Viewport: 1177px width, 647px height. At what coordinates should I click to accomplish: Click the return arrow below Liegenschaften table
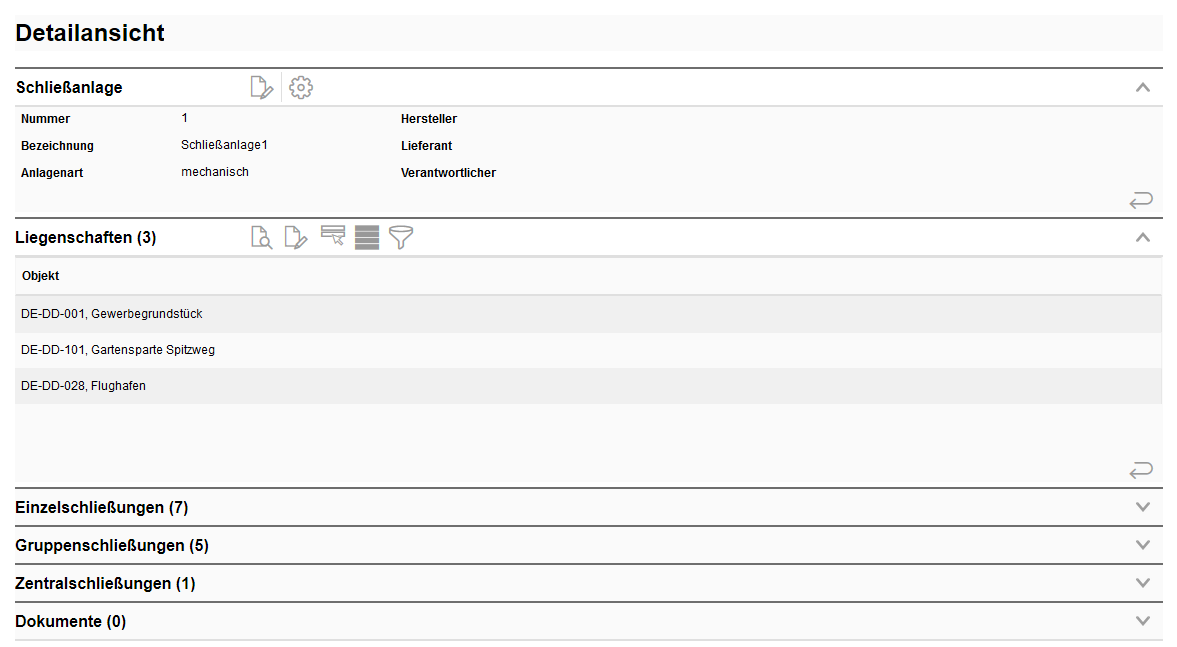pyautogui.click(x=1141, y=470)
